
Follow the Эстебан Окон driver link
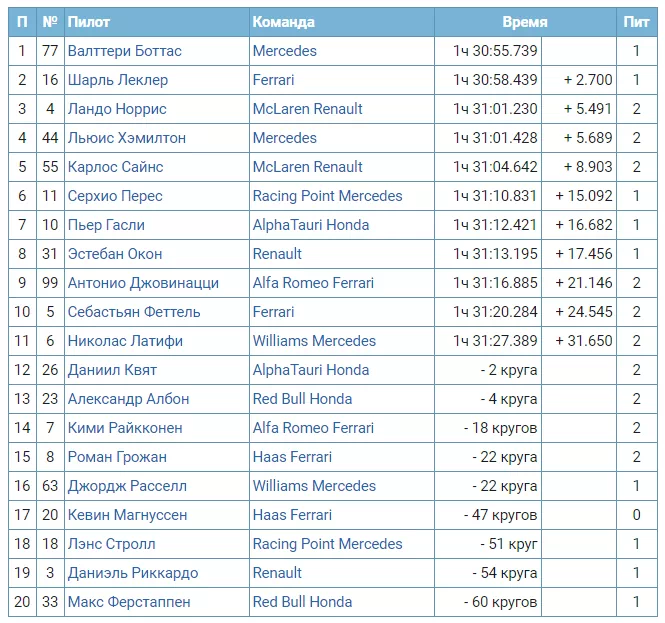coord(115,254)
